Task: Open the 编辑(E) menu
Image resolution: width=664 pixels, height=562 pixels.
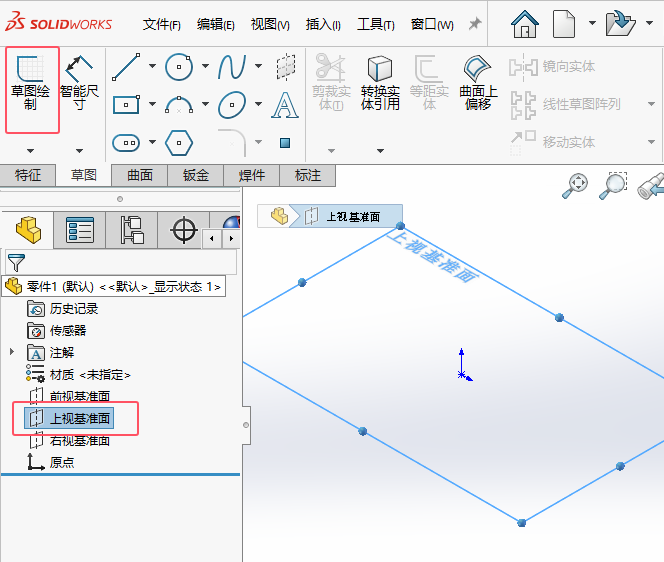Action: tap(216, 25)
